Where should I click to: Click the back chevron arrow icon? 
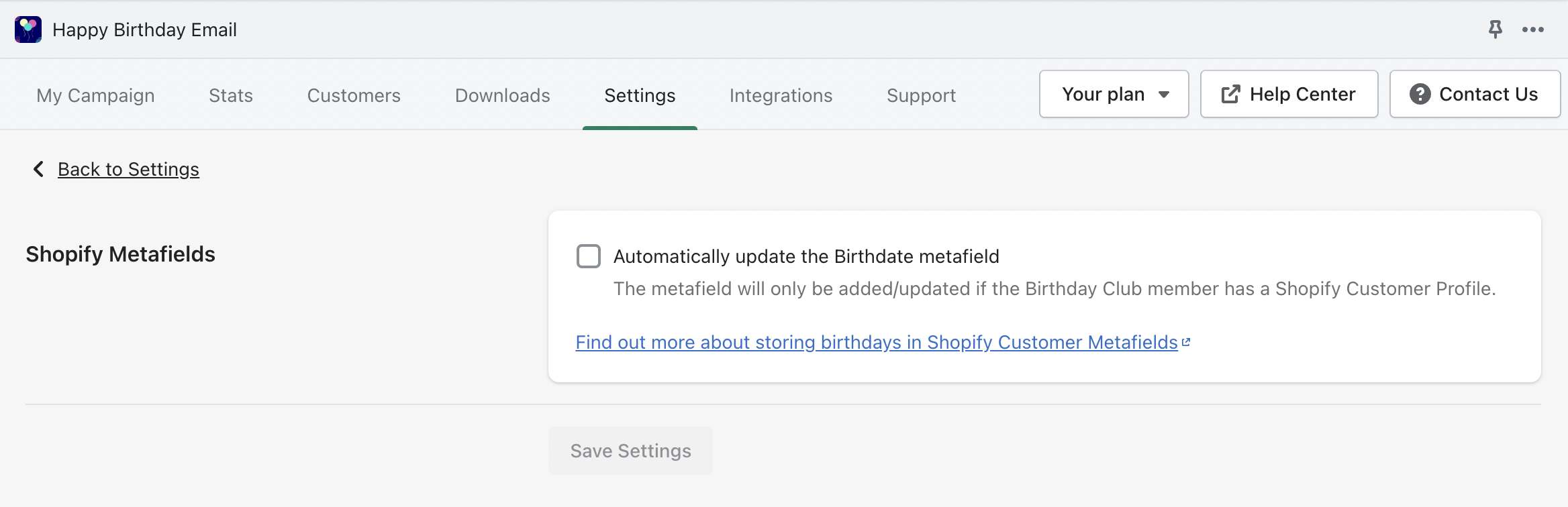[39, 169]
